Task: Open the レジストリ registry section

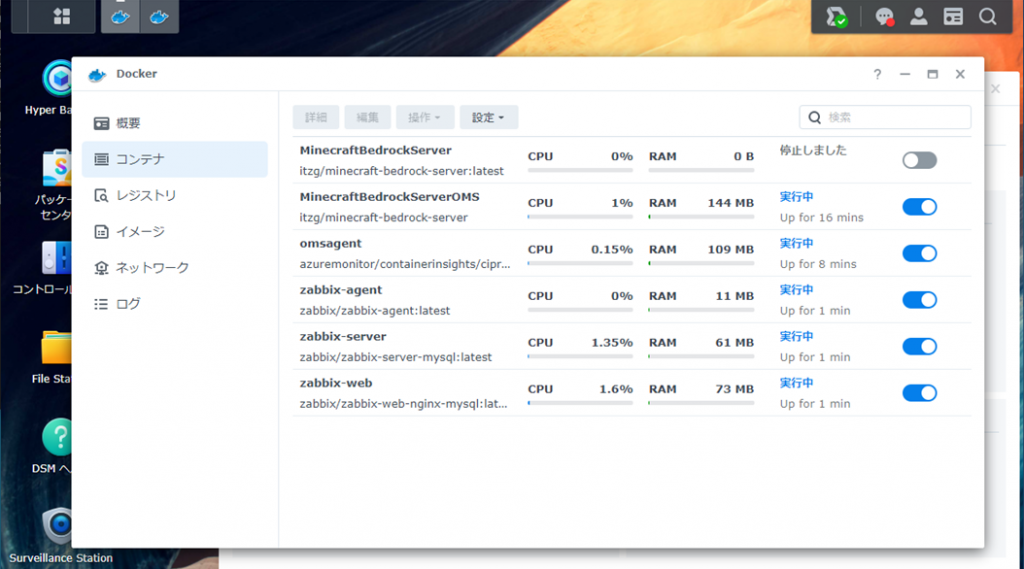Action: [x=175, y=195]
